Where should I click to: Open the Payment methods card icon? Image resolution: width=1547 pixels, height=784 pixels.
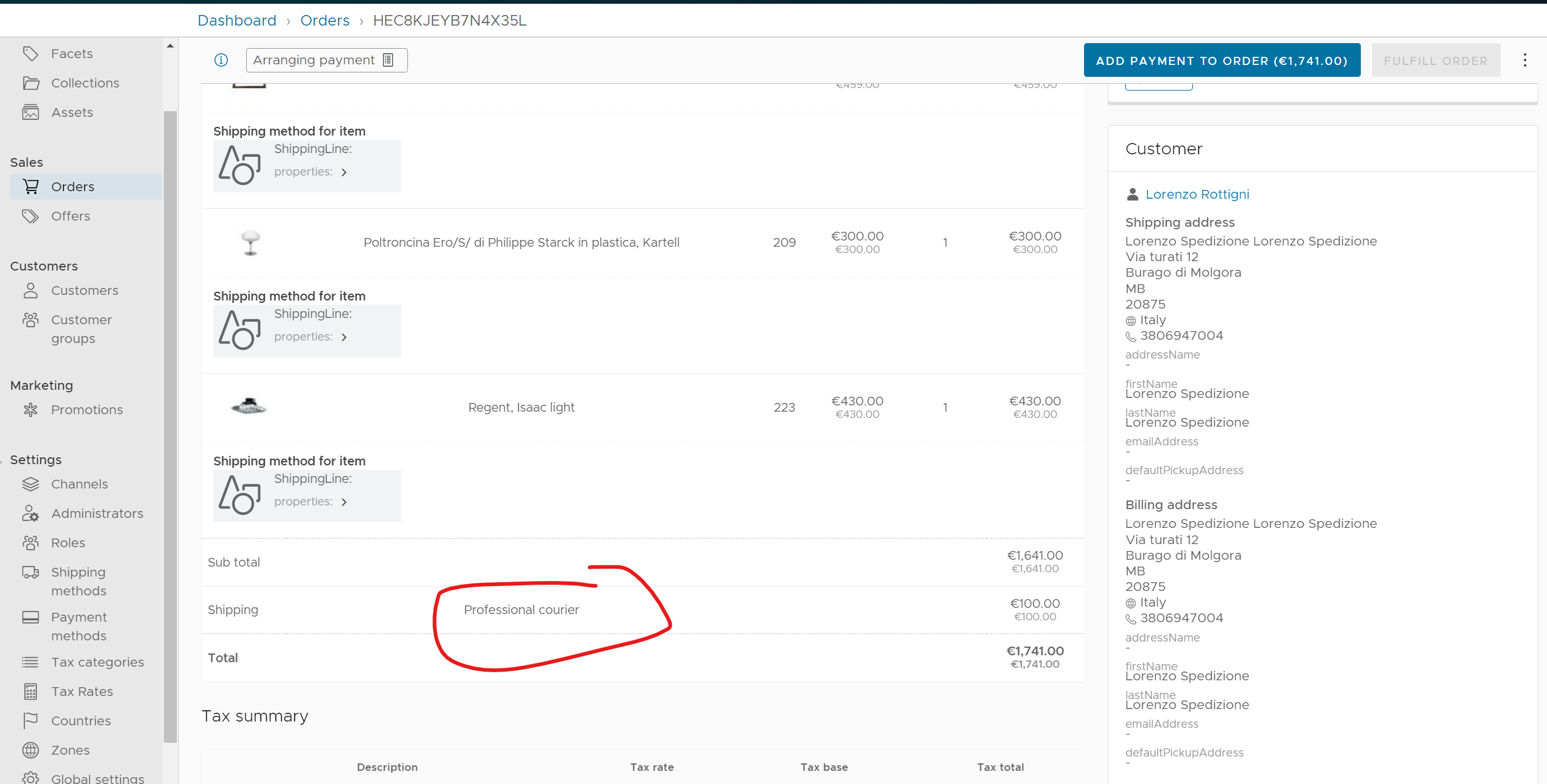[31, 617]
